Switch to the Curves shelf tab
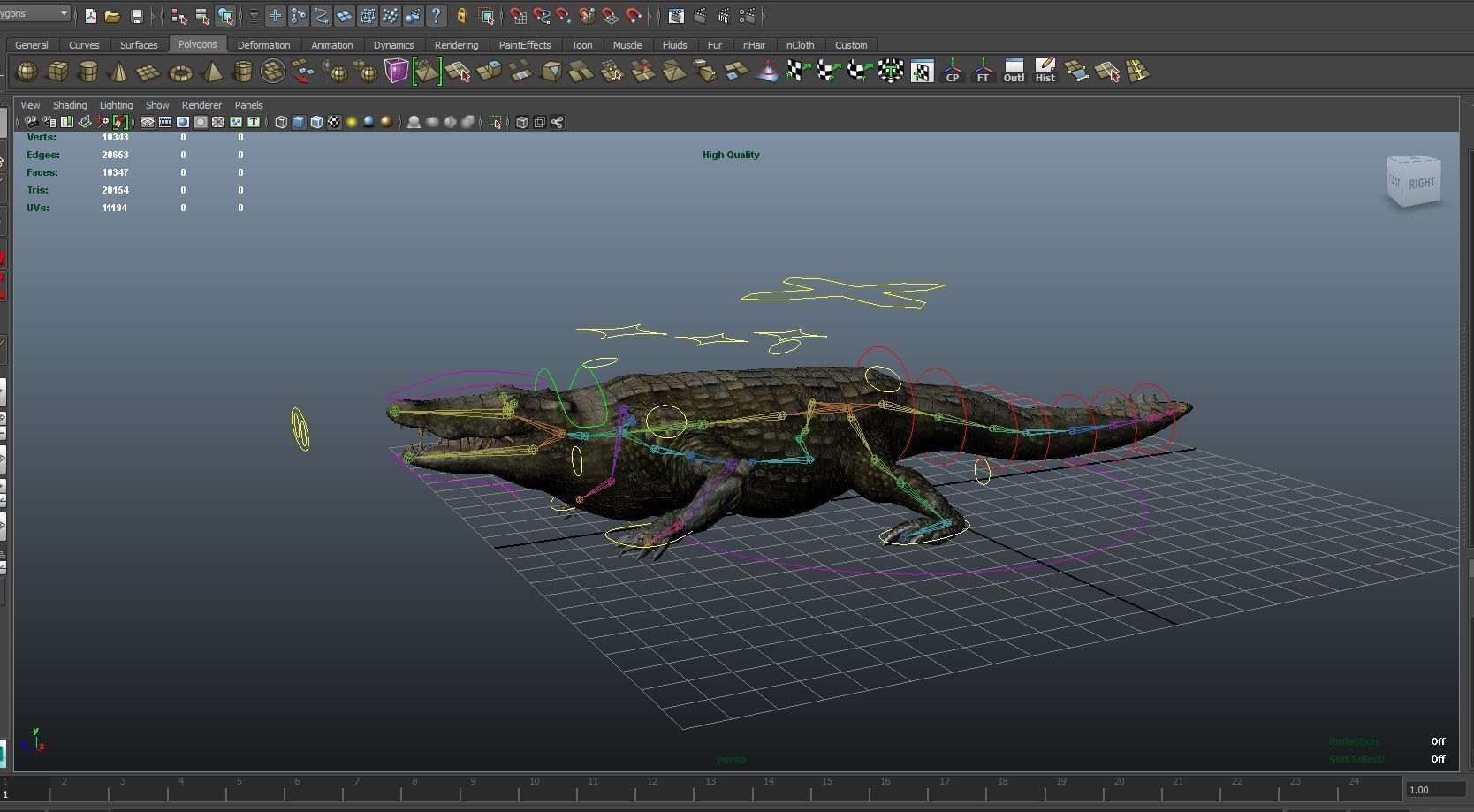1474x812 pixels. [x=84, y=45]
